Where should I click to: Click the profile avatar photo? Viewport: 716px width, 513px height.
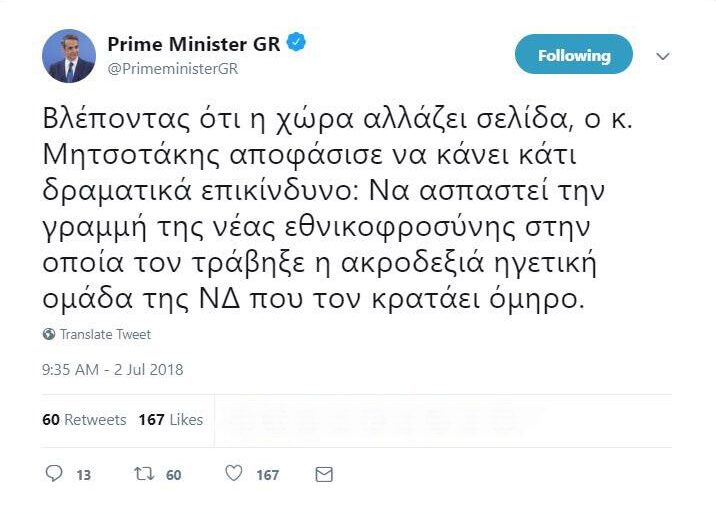pyautogui.click(x=69, y=56)
